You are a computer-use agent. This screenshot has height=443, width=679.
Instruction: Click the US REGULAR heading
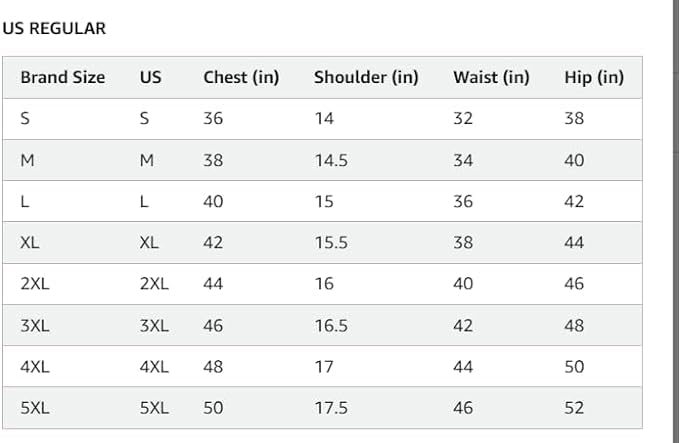tap(54, 29)
